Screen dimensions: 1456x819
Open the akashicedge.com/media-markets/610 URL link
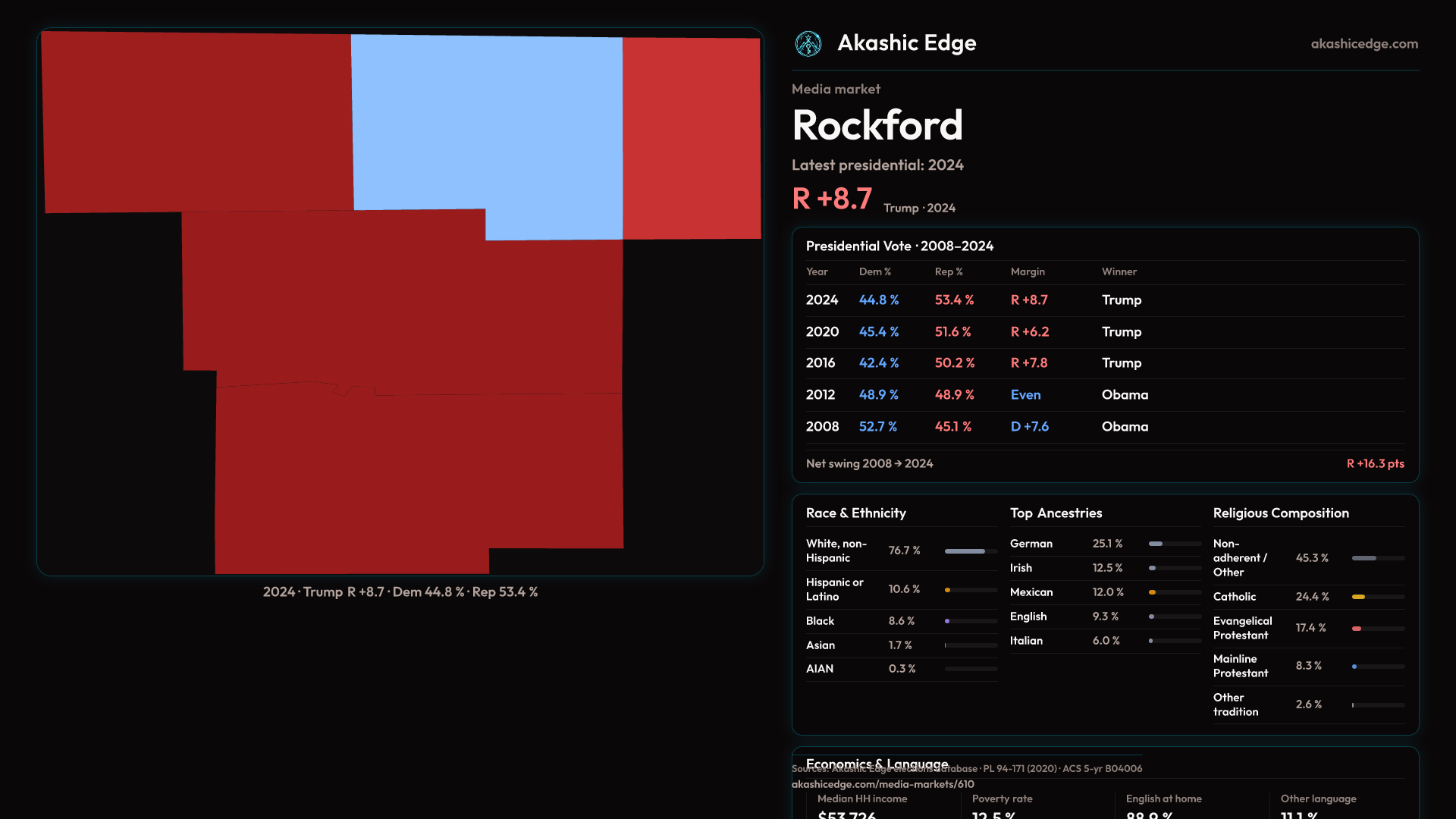pyautogui.click(x=882, y=784)
